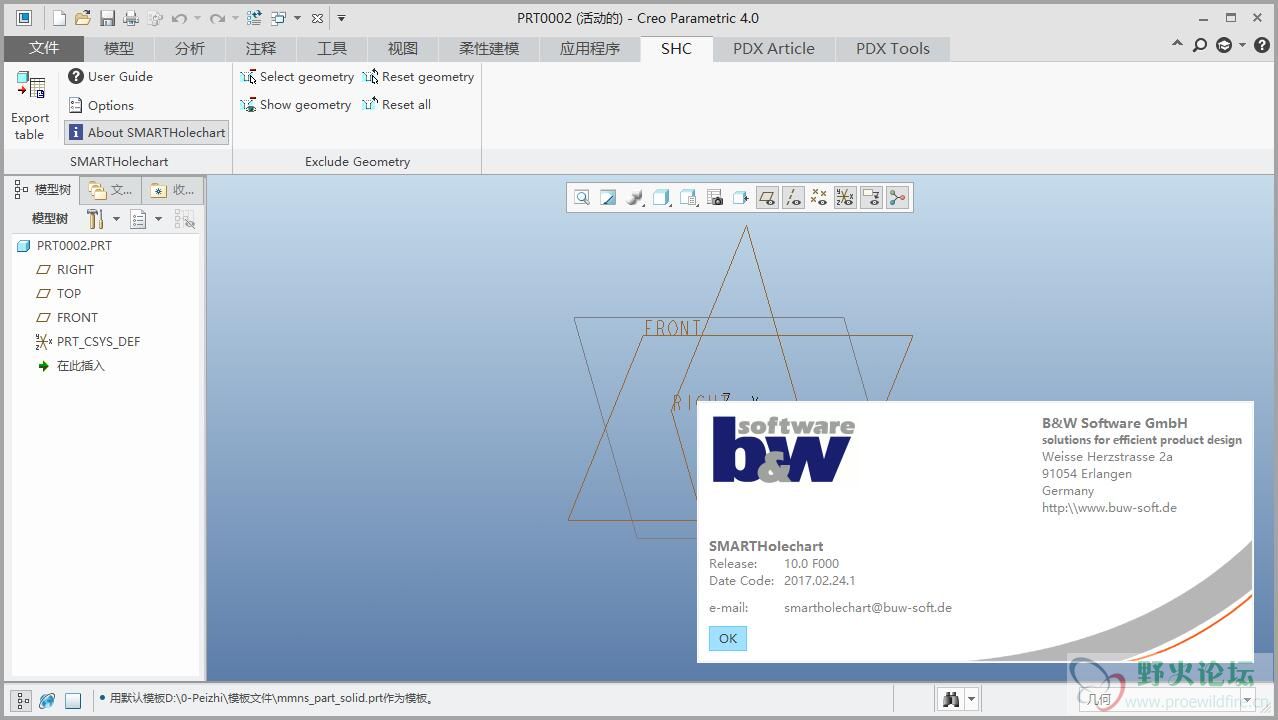Select PRT0002.PRT in the model tree
Image resolution: width=1278 pixels, height=720 pixels.
(64, 245)
